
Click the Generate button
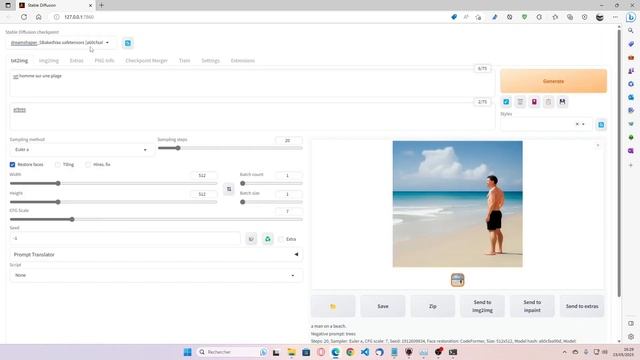(553, 81)
